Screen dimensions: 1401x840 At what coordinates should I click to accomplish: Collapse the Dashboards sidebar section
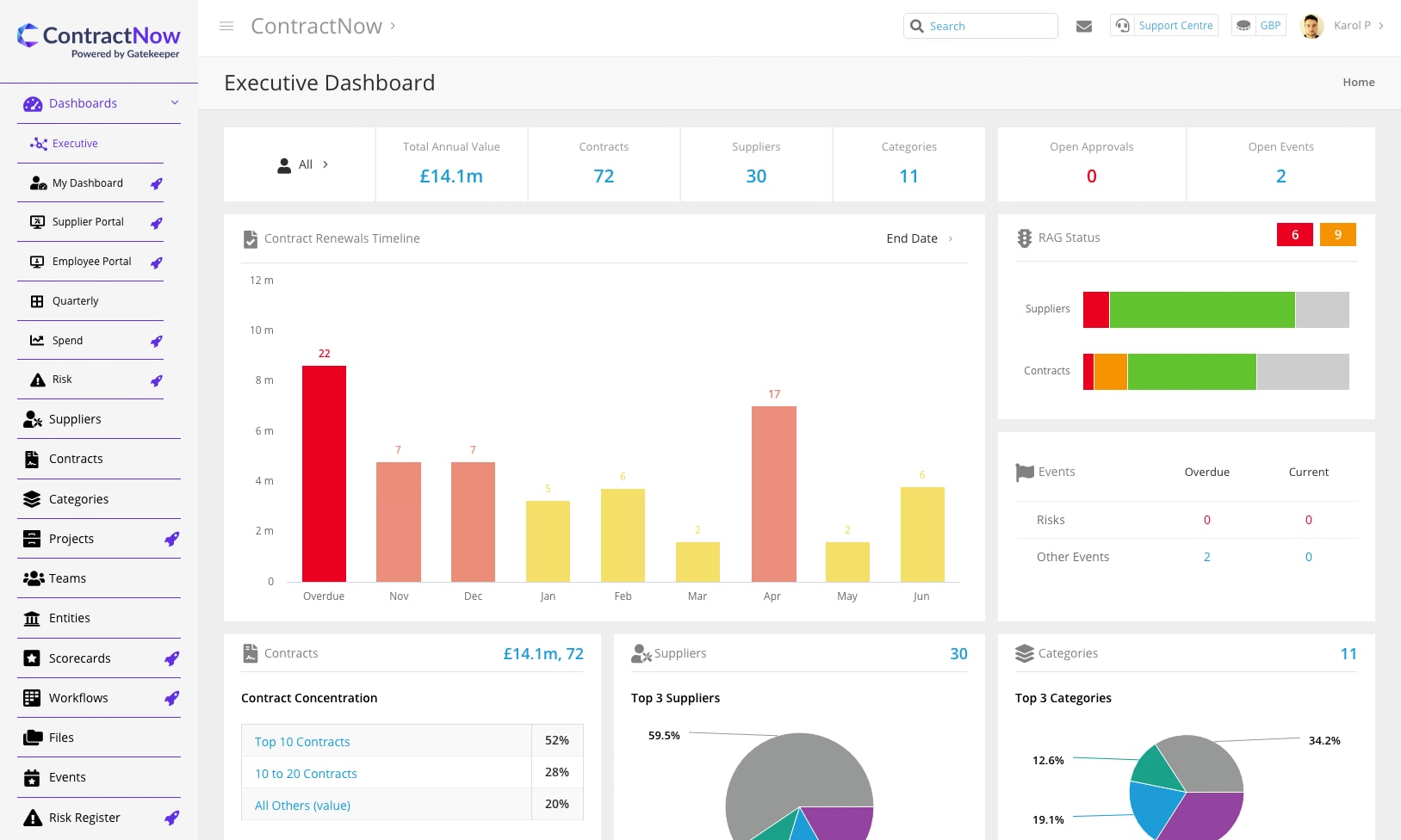tap(175, 103)
